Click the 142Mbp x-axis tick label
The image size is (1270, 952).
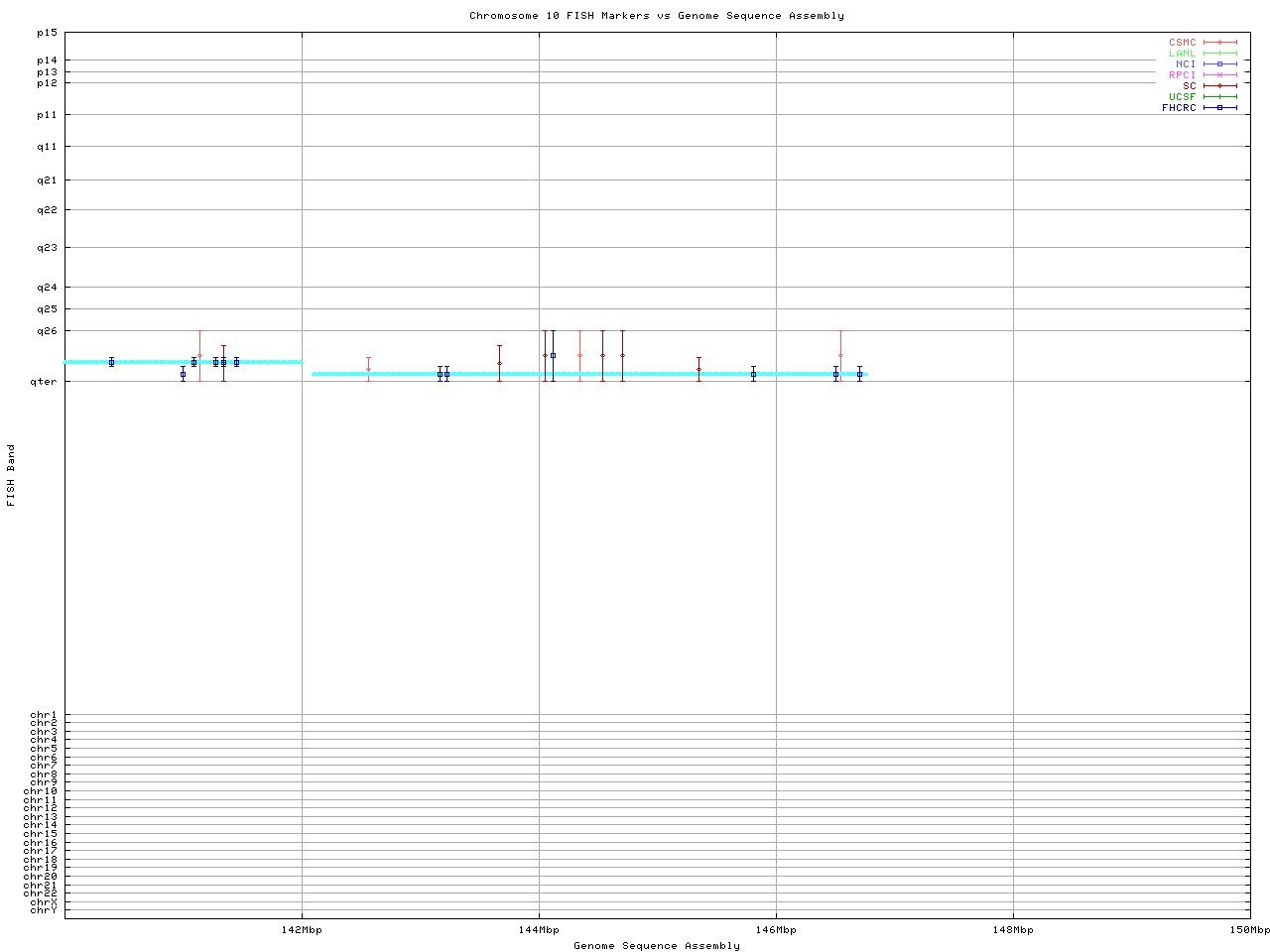click(302, 930)
